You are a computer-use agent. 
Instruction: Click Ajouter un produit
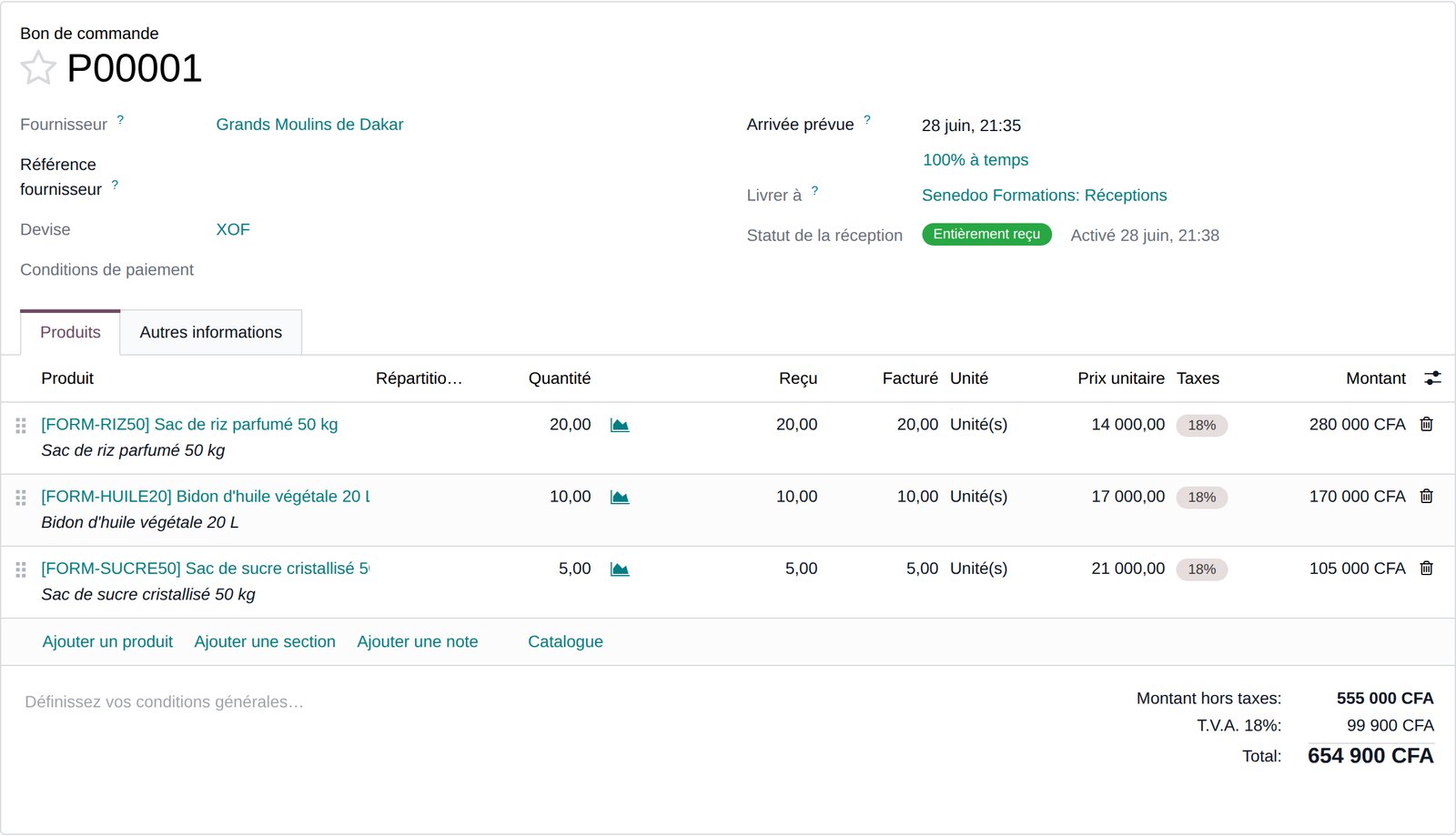107,641
